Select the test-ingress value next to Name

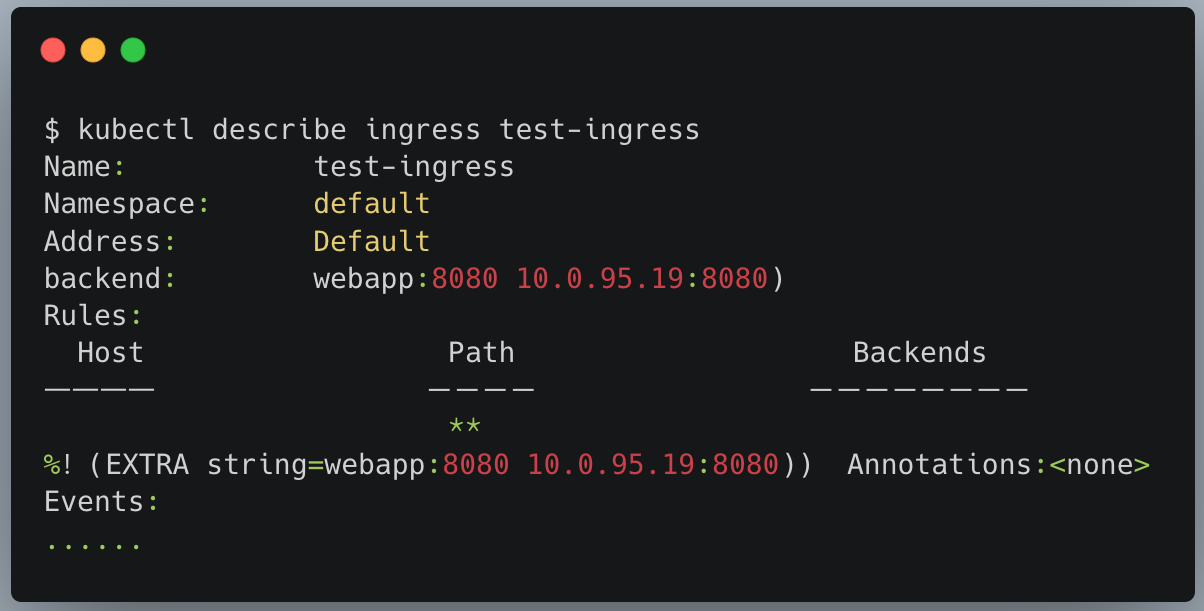tap(414, 166)
